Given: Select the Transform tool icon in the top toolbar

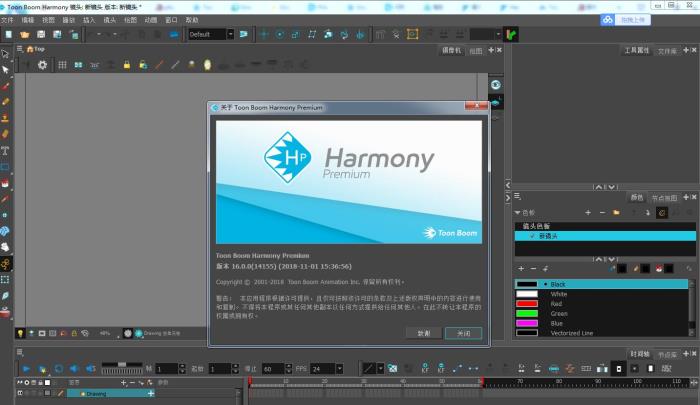Looking at the screenshot, I should (264, 34).
